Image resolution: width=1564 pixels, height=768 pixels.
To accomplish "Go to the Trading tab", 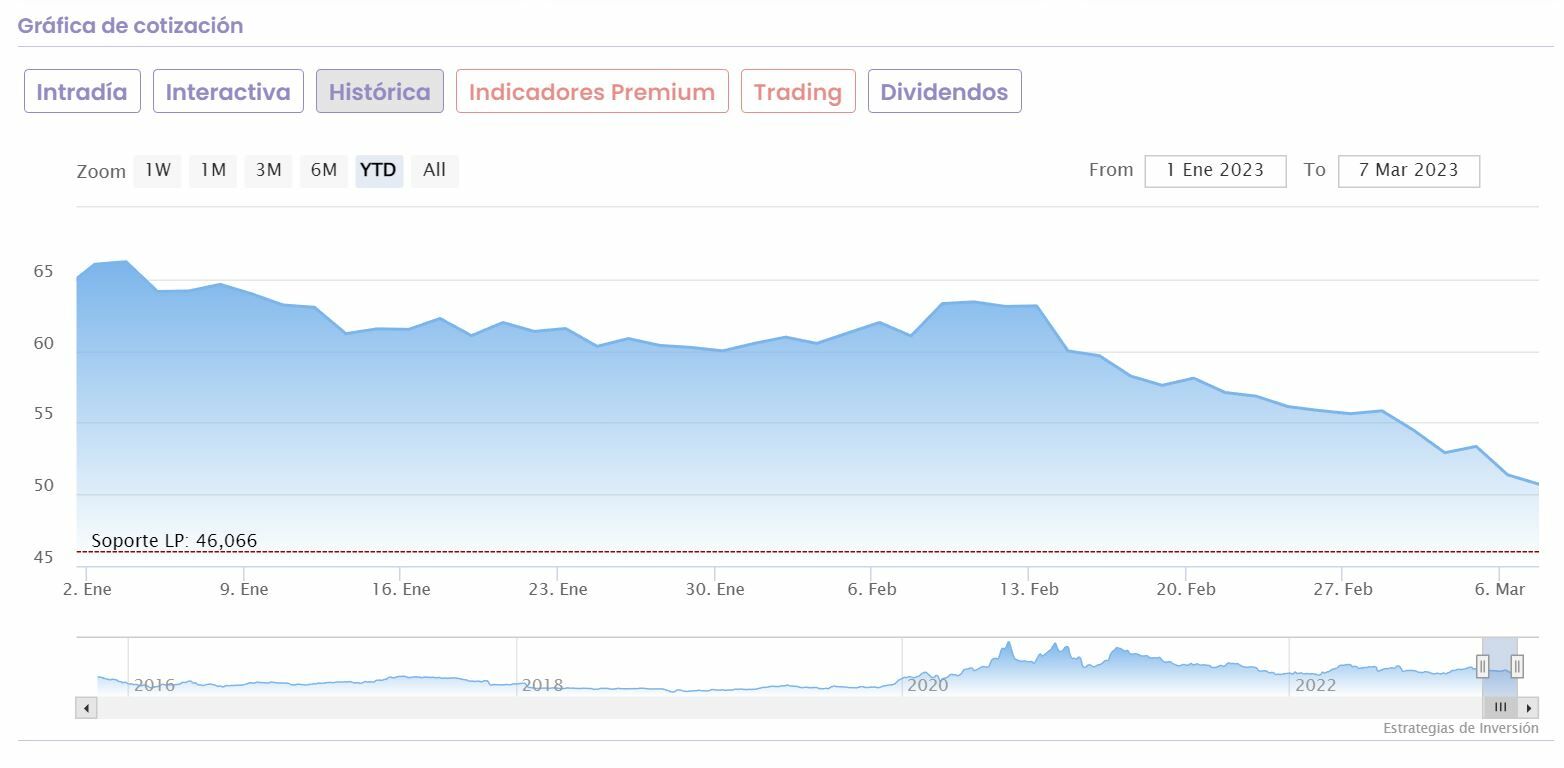I will click(798, 92).
